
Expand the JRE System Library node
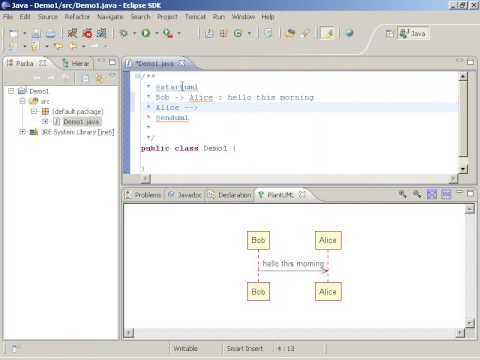point(22,132)
